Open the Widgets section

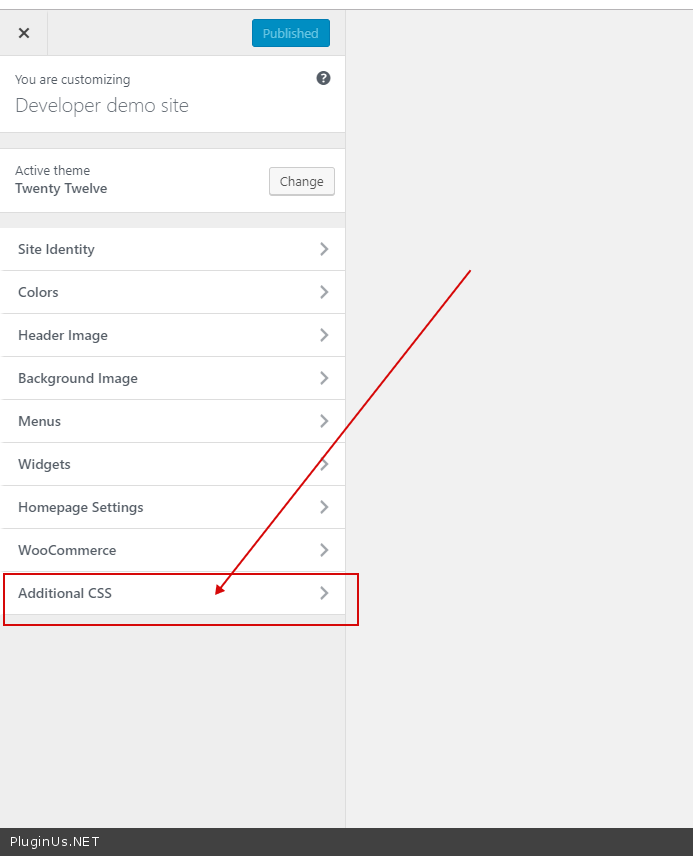coord(45,464)
